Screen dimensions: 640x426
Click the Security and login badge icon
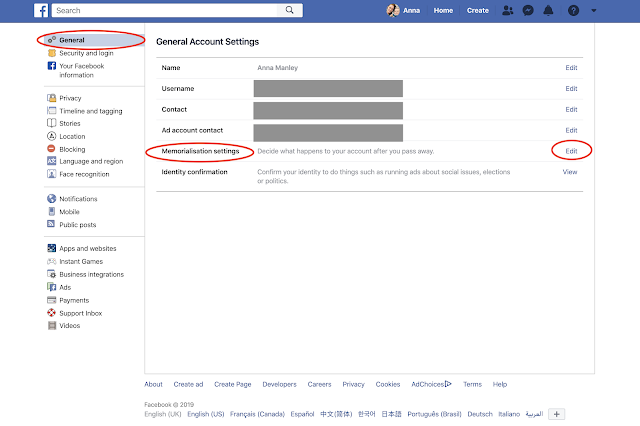[x=51, y=53]
